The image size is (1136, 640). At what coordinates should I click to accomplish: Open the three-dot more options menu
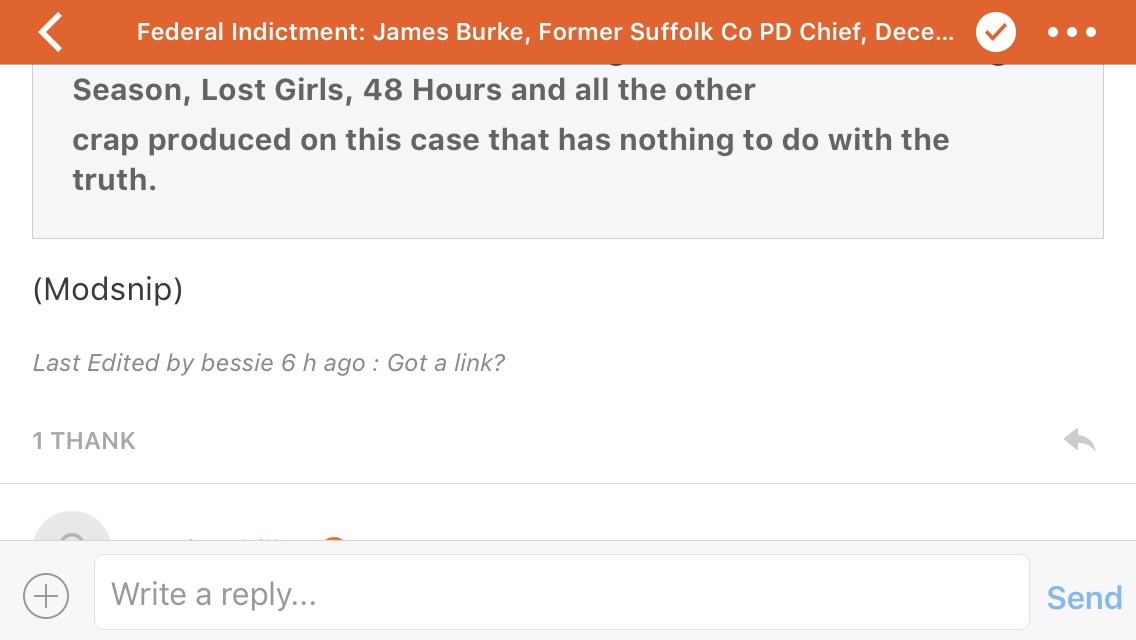tap(1072, 32)
